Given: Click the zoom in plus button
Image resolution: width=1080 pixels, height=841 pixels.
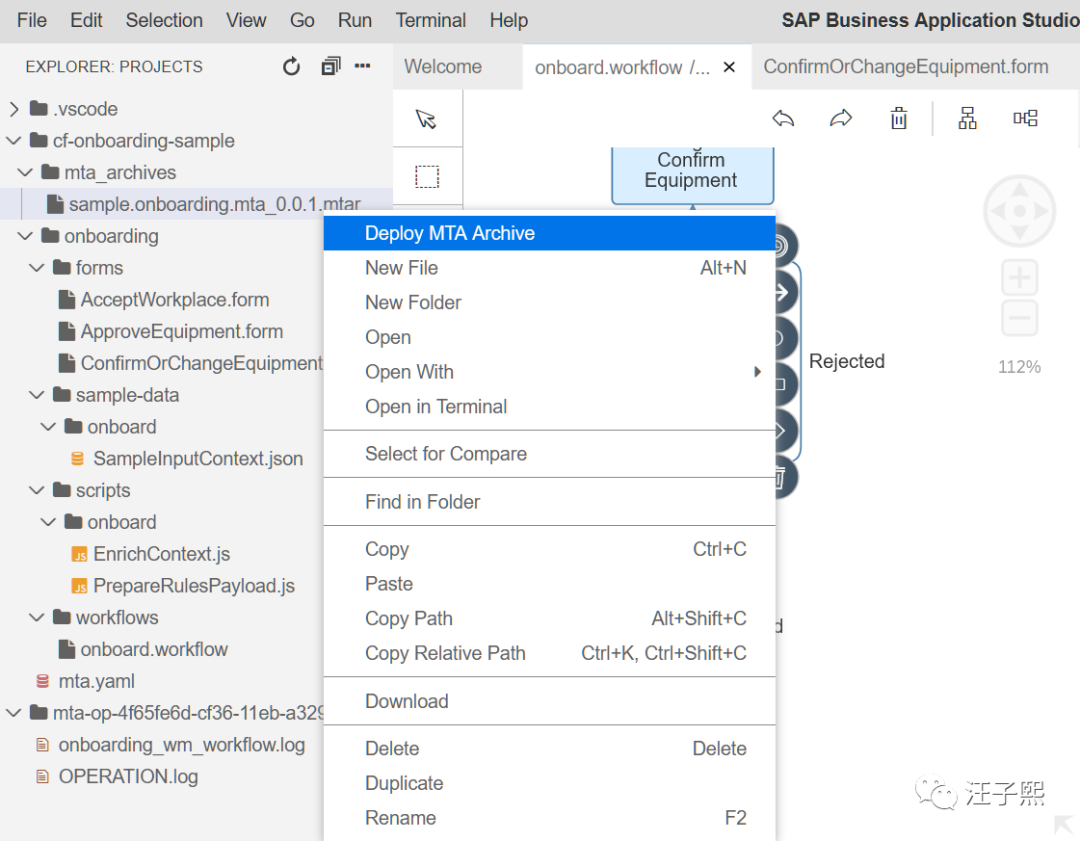Looking at the screenshot, I should point(1019,278).
